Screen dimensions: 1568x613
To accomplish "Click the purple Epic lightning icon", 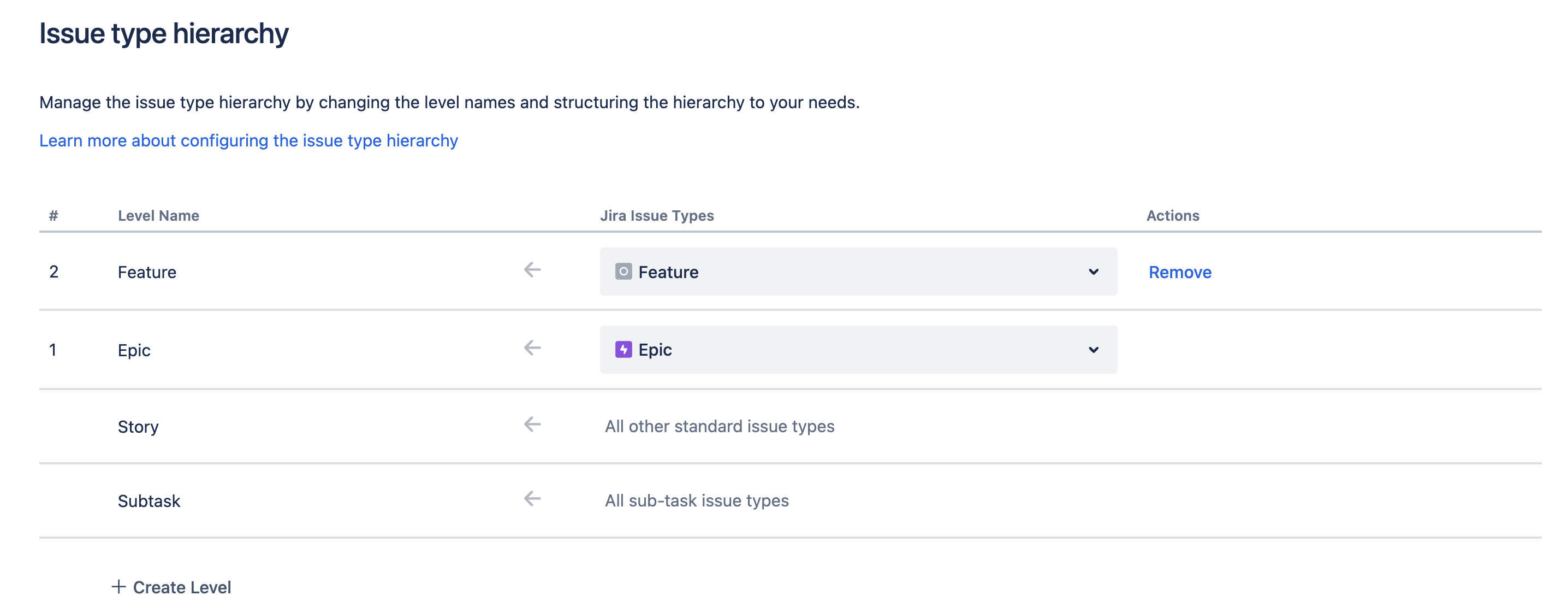I will coord(623,349).
